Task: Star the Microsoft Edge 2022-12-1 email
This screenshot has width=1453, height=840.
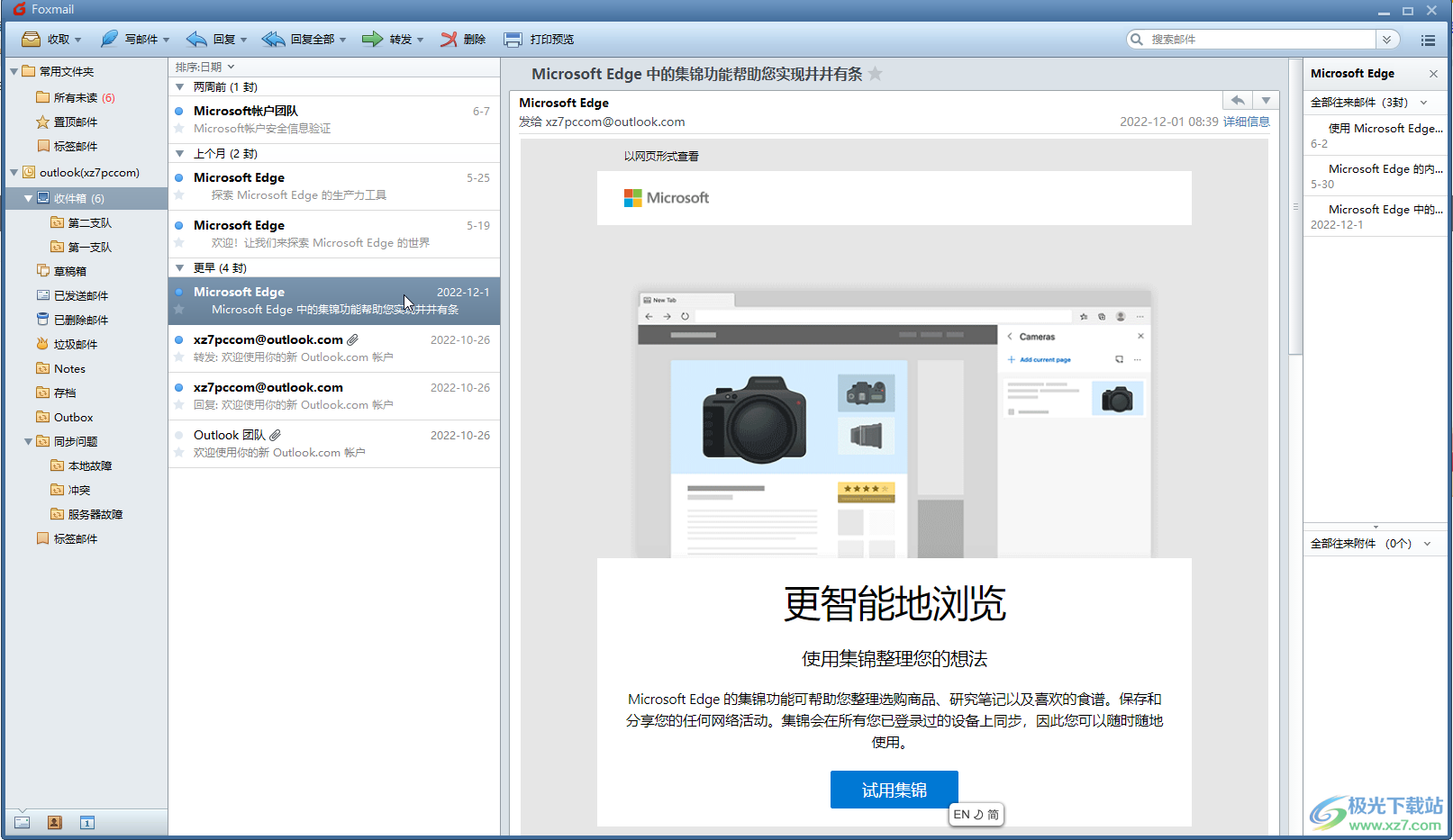Action: click(x=179, y=310)
